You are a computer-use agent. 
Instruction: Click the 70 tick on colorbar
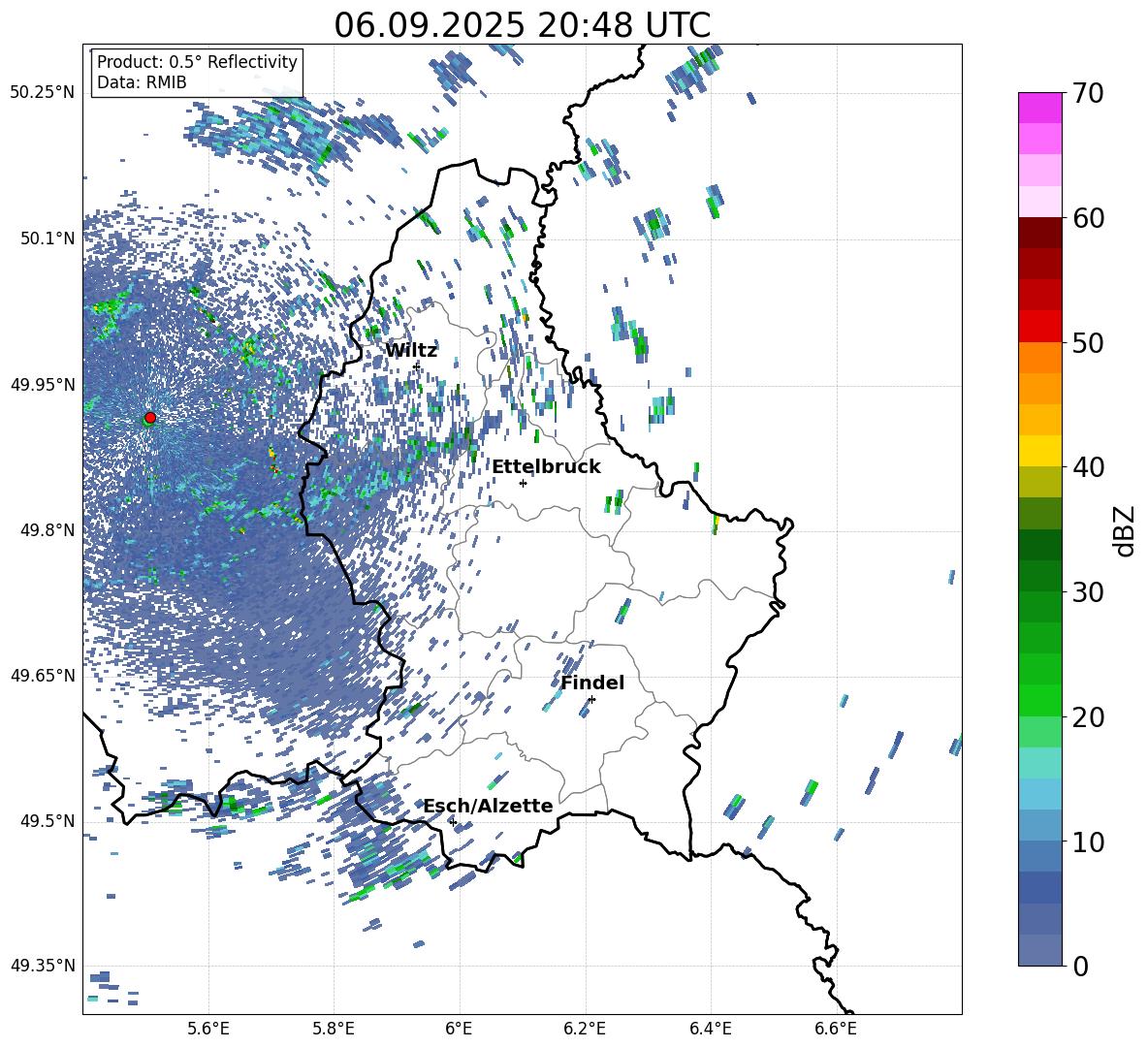point(1088,93)
